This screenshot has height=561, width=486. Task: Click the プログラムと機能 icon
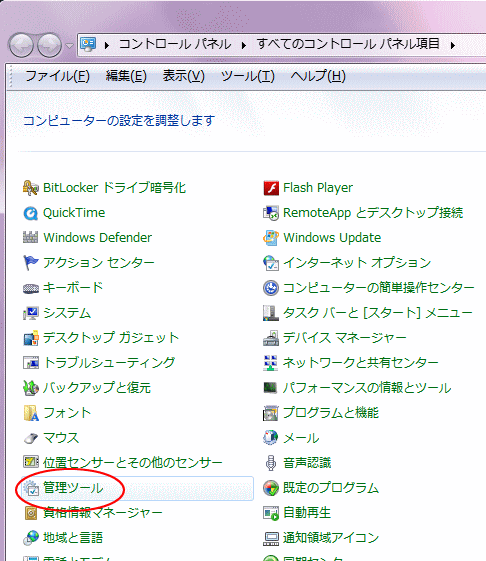coord(271,413)
